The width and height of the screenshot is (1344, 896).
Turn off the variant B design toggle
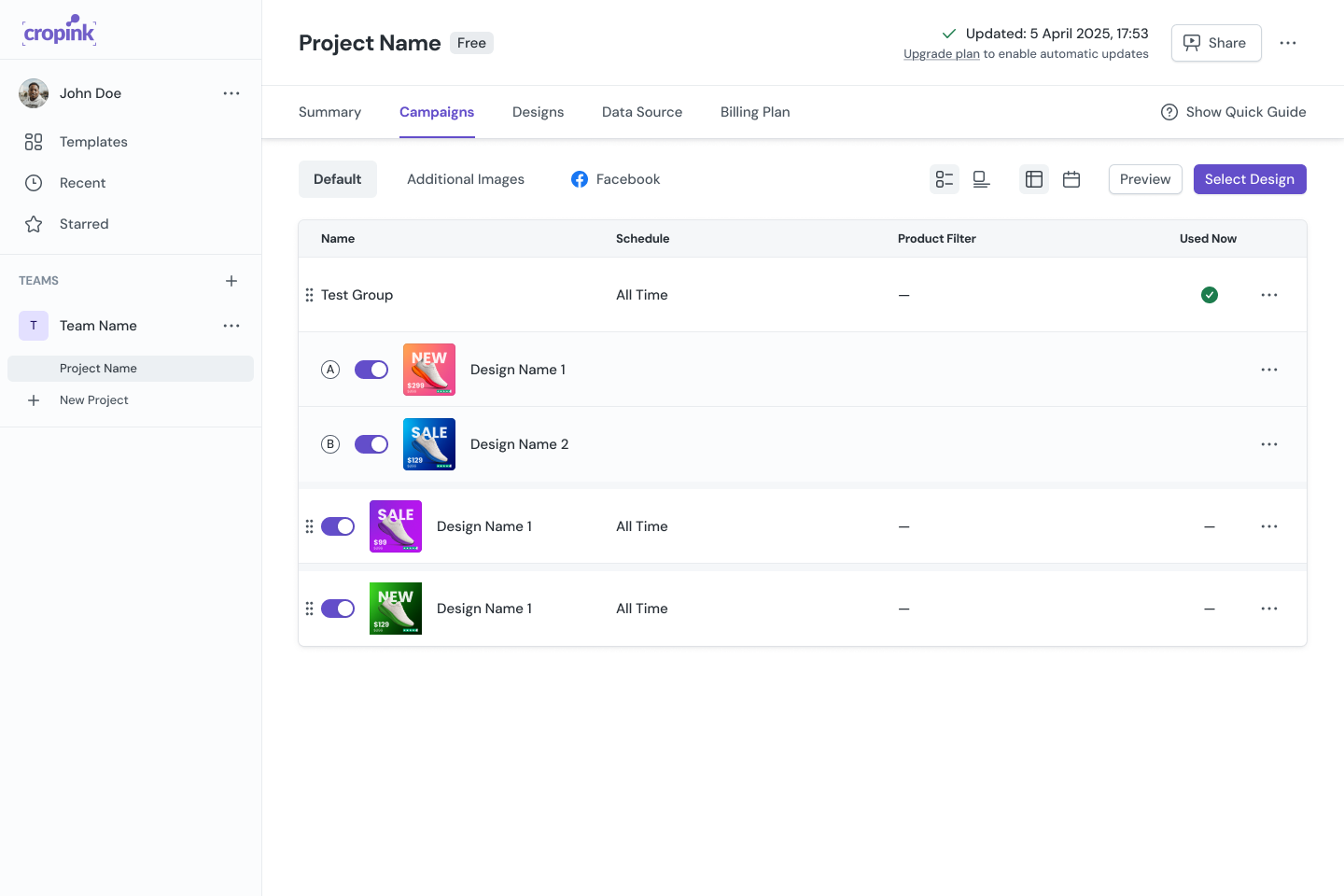click(371, 444)
